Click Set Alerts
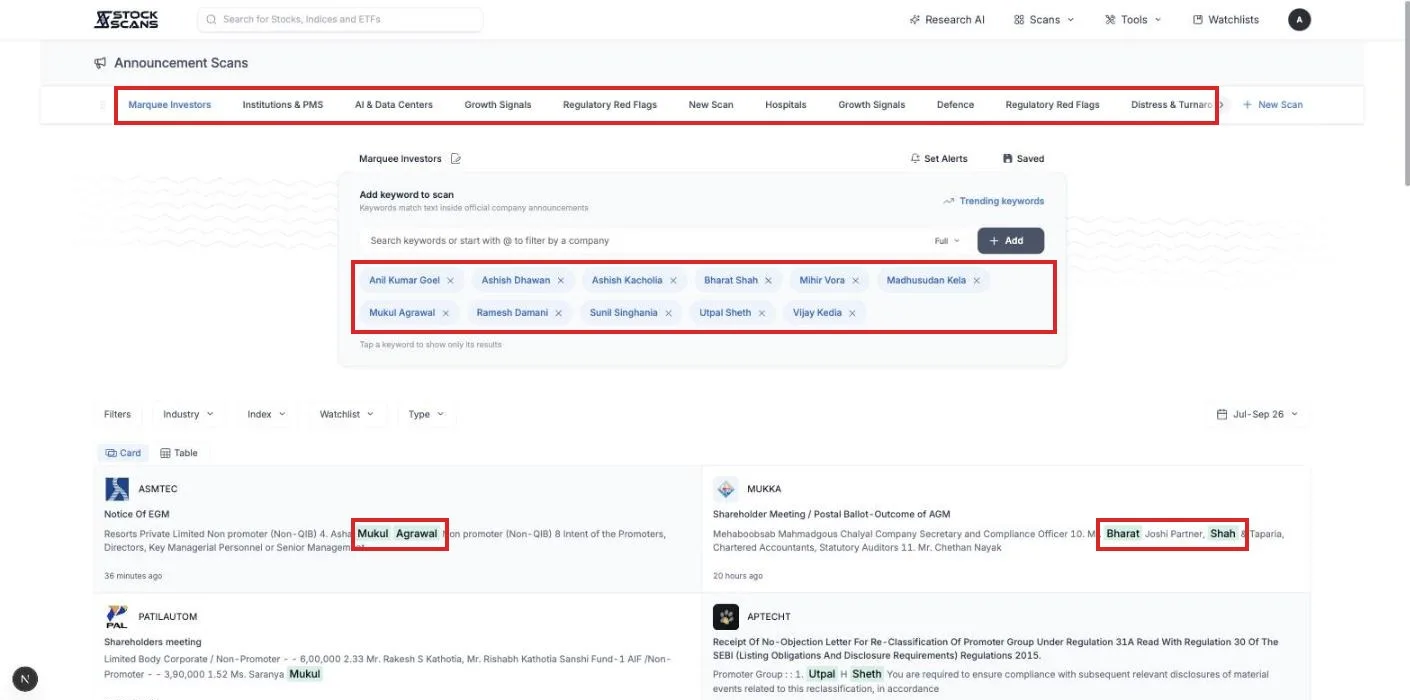Viewport: 1410px width, 700px height. 939,159
